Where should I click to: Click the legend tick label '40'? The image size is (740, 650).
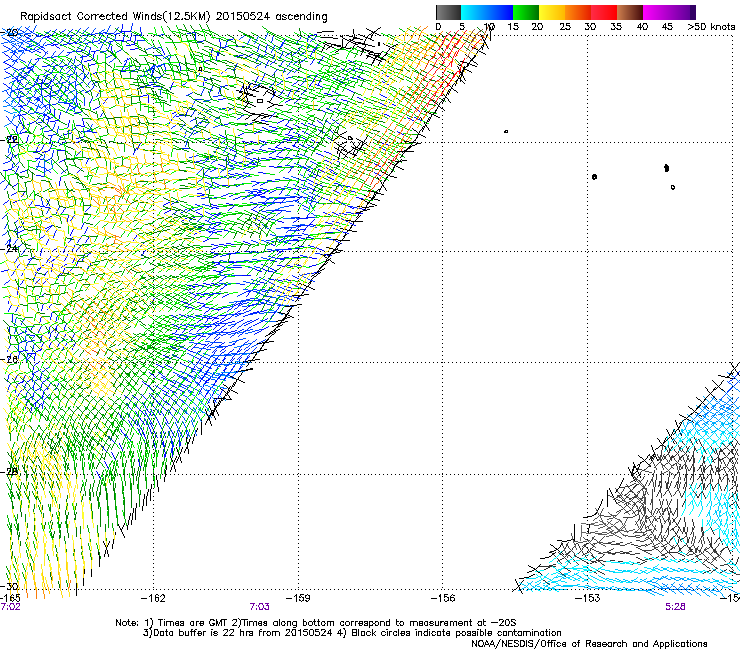642,27
